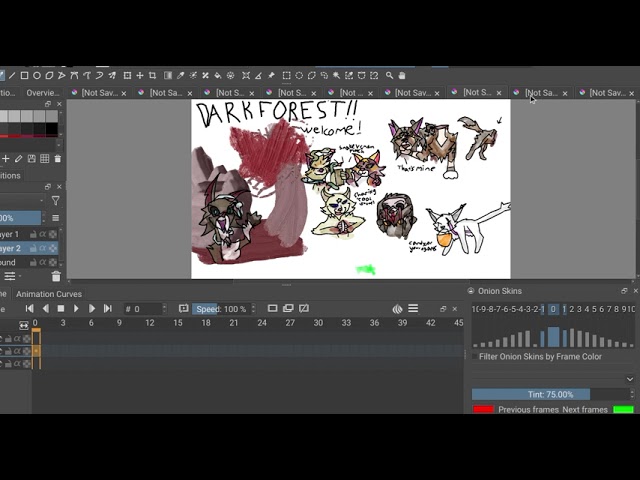Choose the Move tool crosshair icon
Image resolution: width=640 pixels, height=480 pixels.
click(140, 76)
